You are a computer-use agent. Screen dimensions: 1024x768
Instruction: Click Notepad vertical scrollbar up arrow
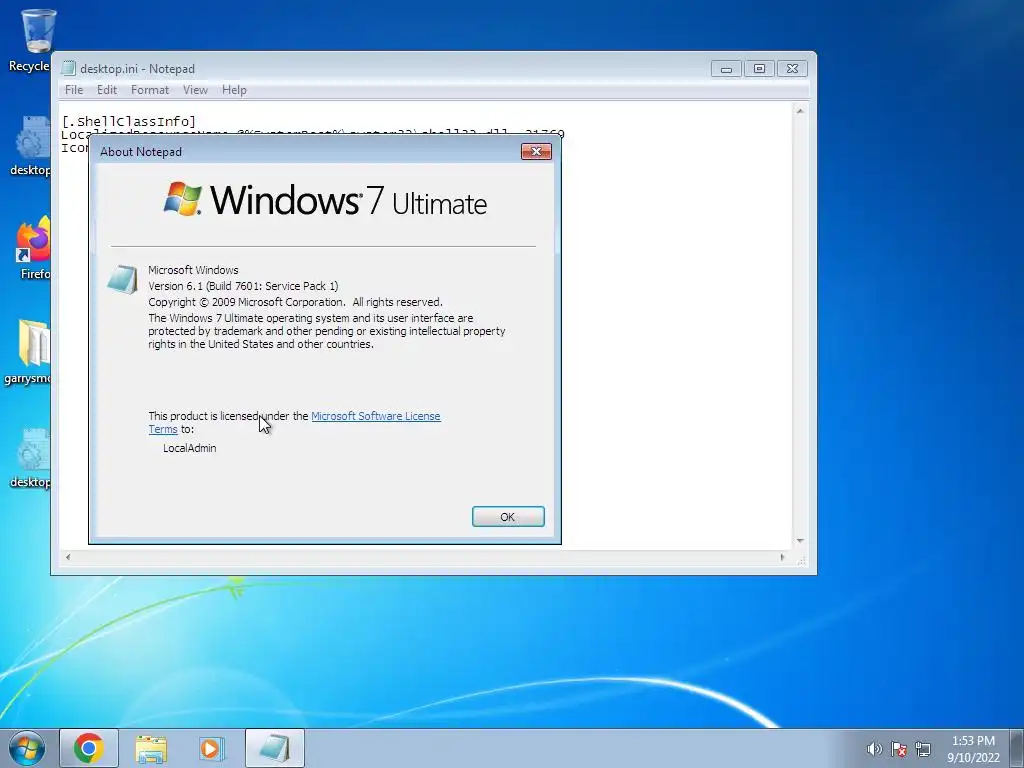tap(800, 111)
